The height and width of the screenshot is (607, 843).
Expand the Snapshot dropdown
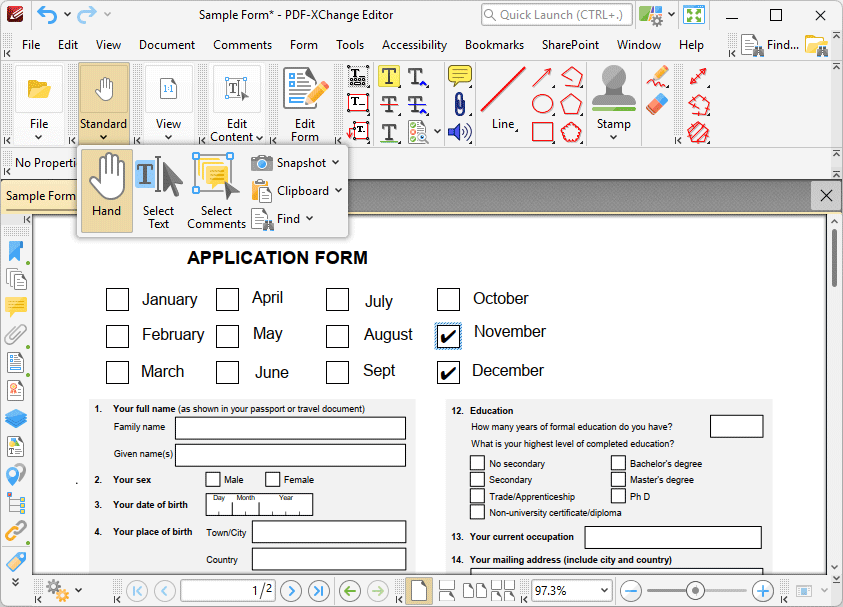[x=335, y=162]
